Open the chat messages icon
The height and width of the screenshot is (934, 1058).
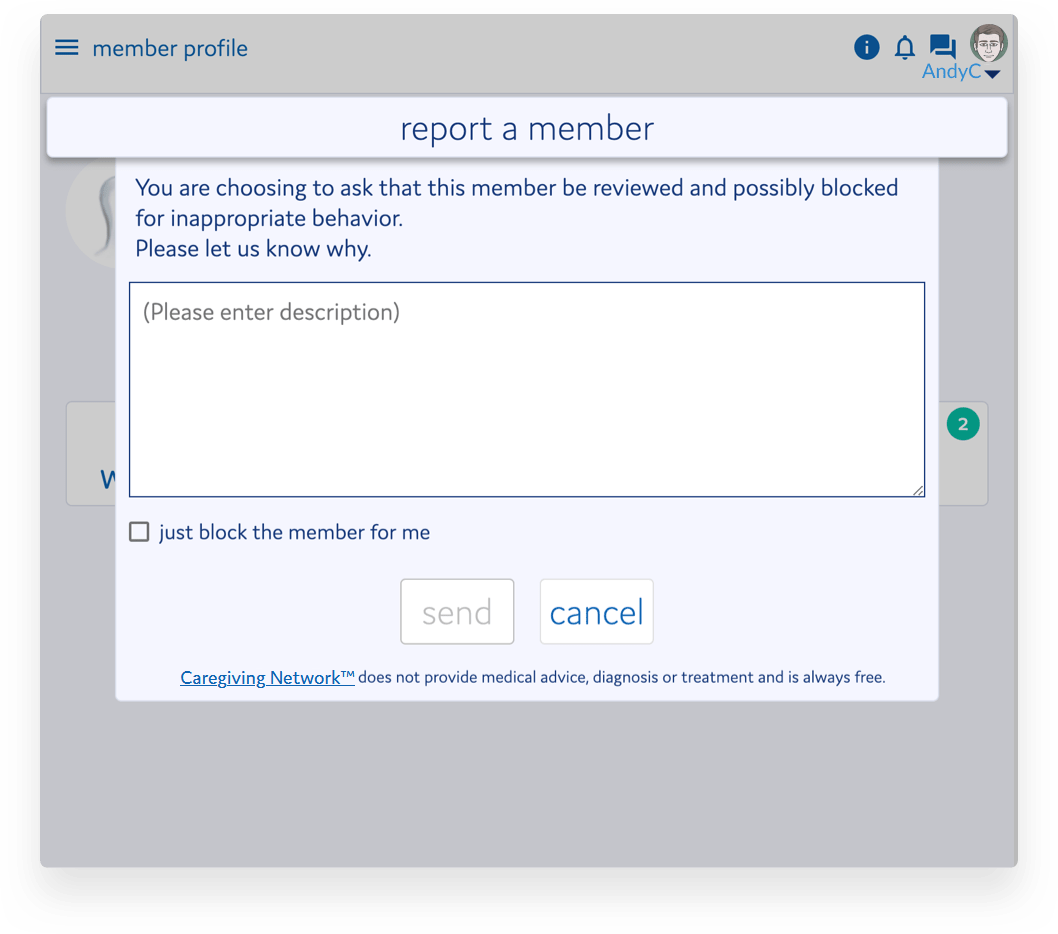(x=943, y=47)
